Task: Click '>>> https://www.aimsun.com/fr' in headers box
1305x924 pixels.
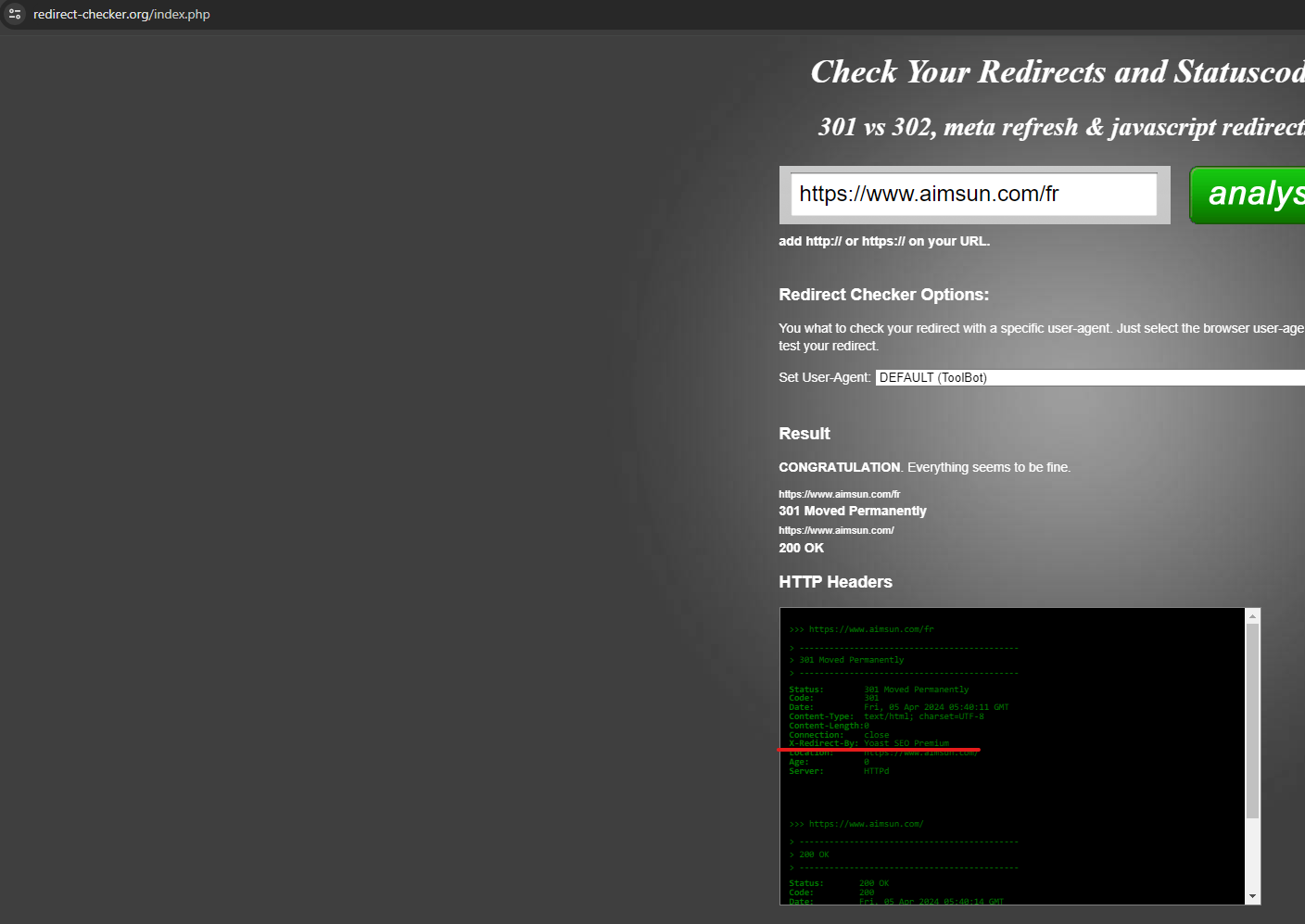Action: click(x=862, y=629)
